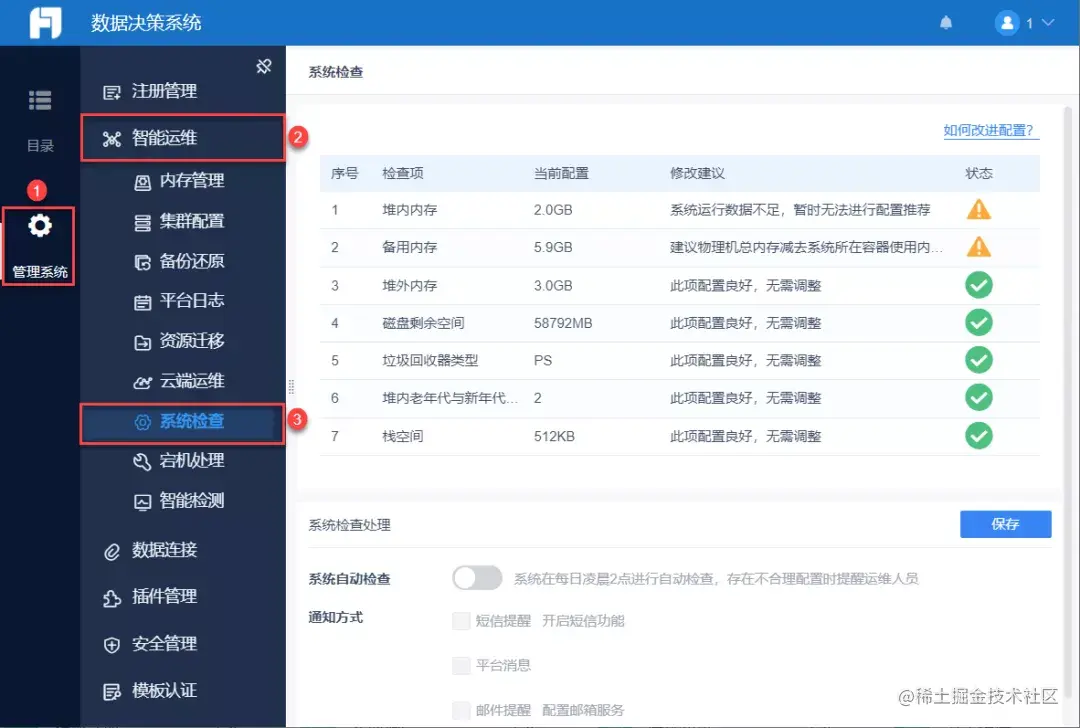Unpin the navigation panel with pin icon

tap(264, 64)
